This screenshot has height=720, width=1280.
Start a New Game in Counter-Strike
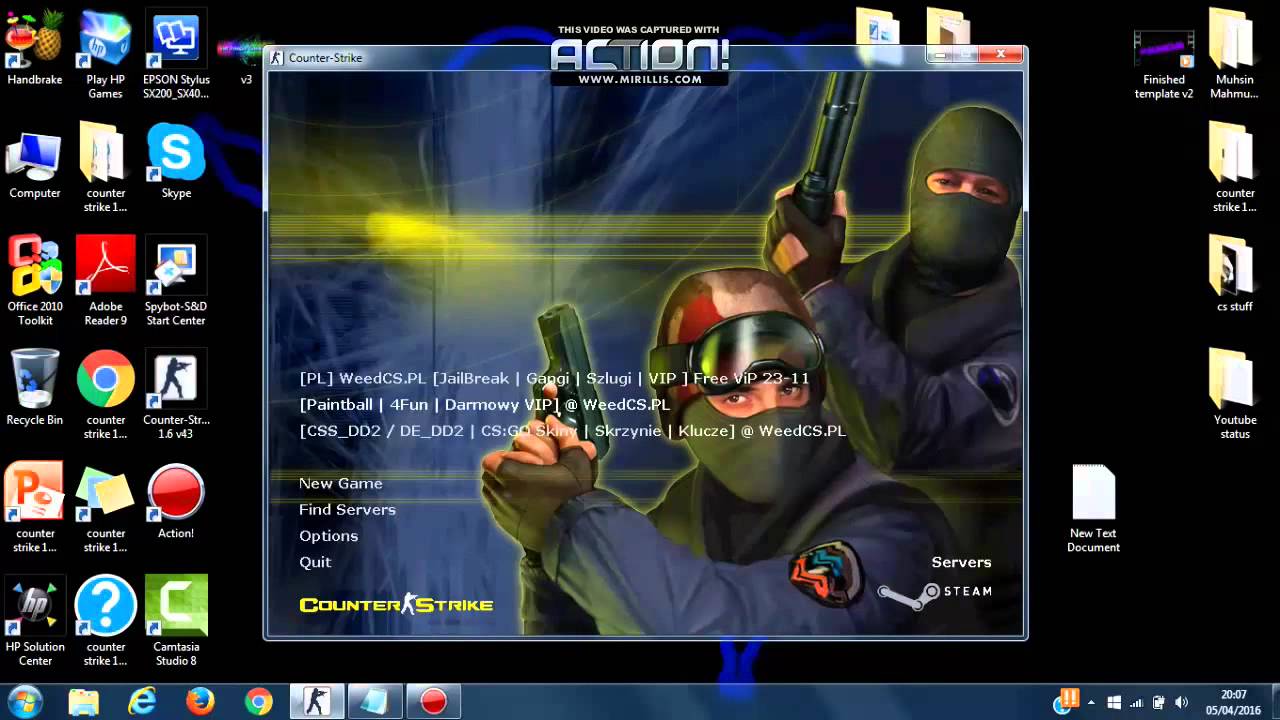coord(340,483)
